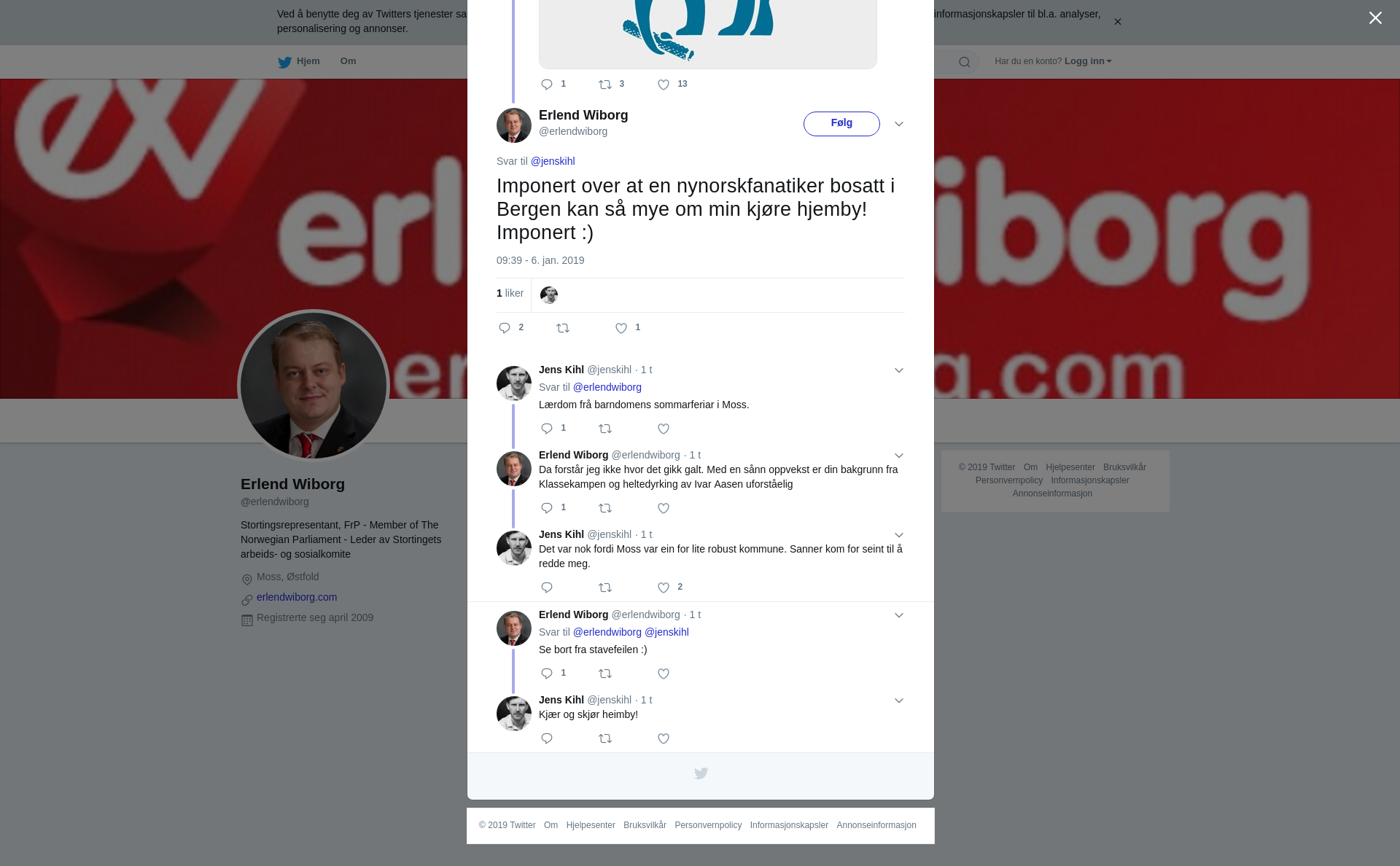The width and height of the screenshot is (1400, 866).
Task: Reply to the 'Det var nok fordi Moss' tweet
Action: coord(547,588)
